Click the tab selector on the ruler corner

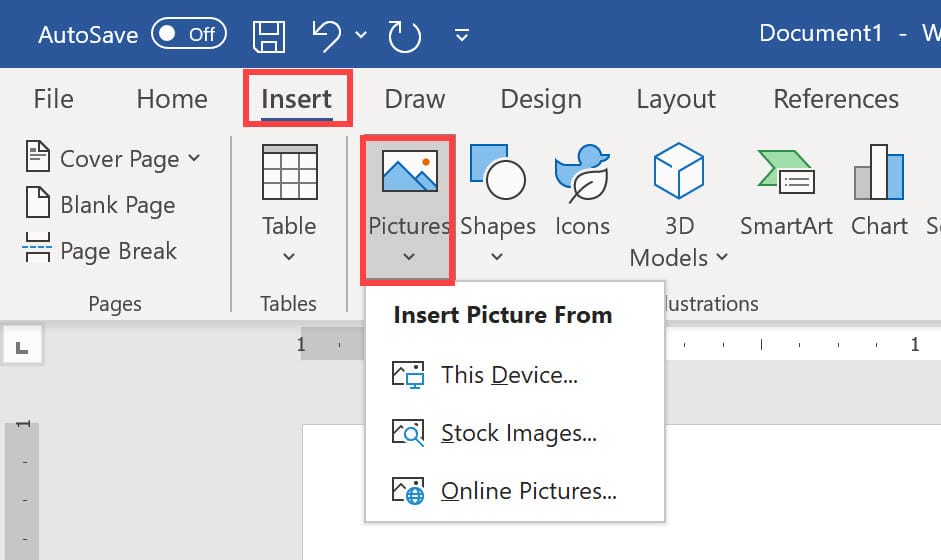point(22,346)
